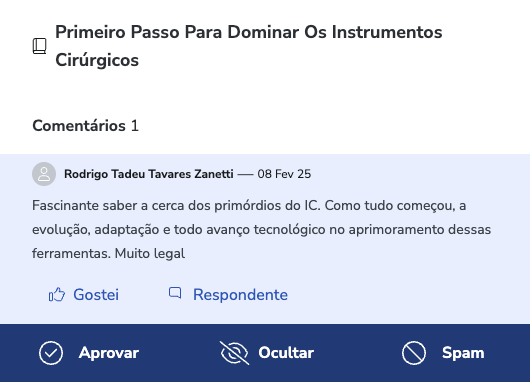The width and height of the screenshot is (530, 383).
Task: Hide the comment using Ocultar
Action: click(x=286, y=353)
